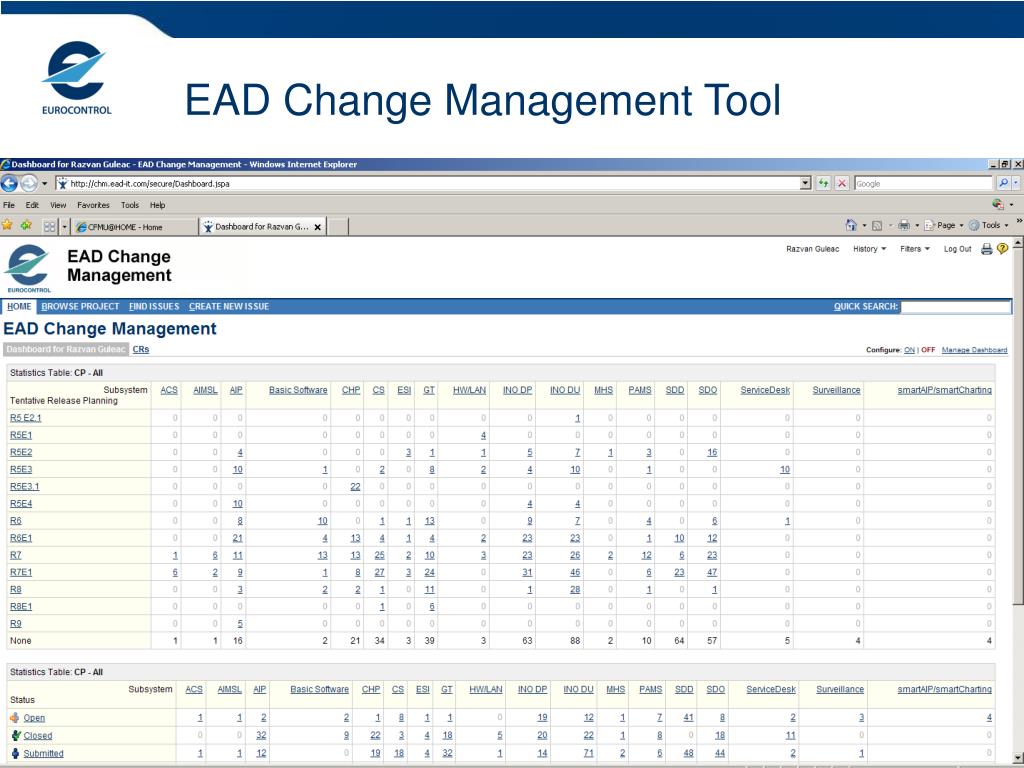Viewport: 1024px width, 768px height.
Task: Click the Open status link
Action: pos(34,718)
